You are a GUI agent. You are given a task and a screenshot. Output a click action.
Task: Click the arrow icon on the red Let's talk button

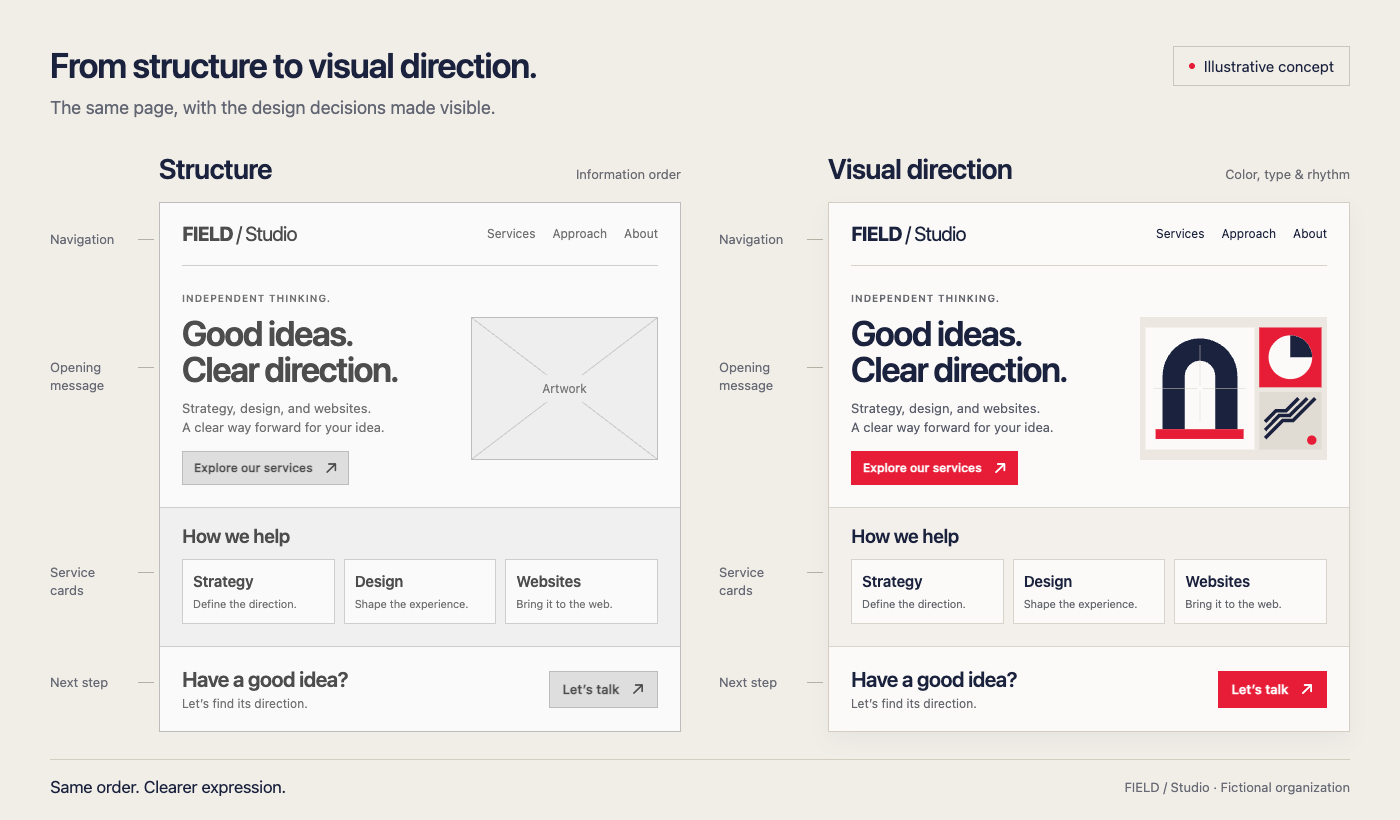tap(1307, 689)
